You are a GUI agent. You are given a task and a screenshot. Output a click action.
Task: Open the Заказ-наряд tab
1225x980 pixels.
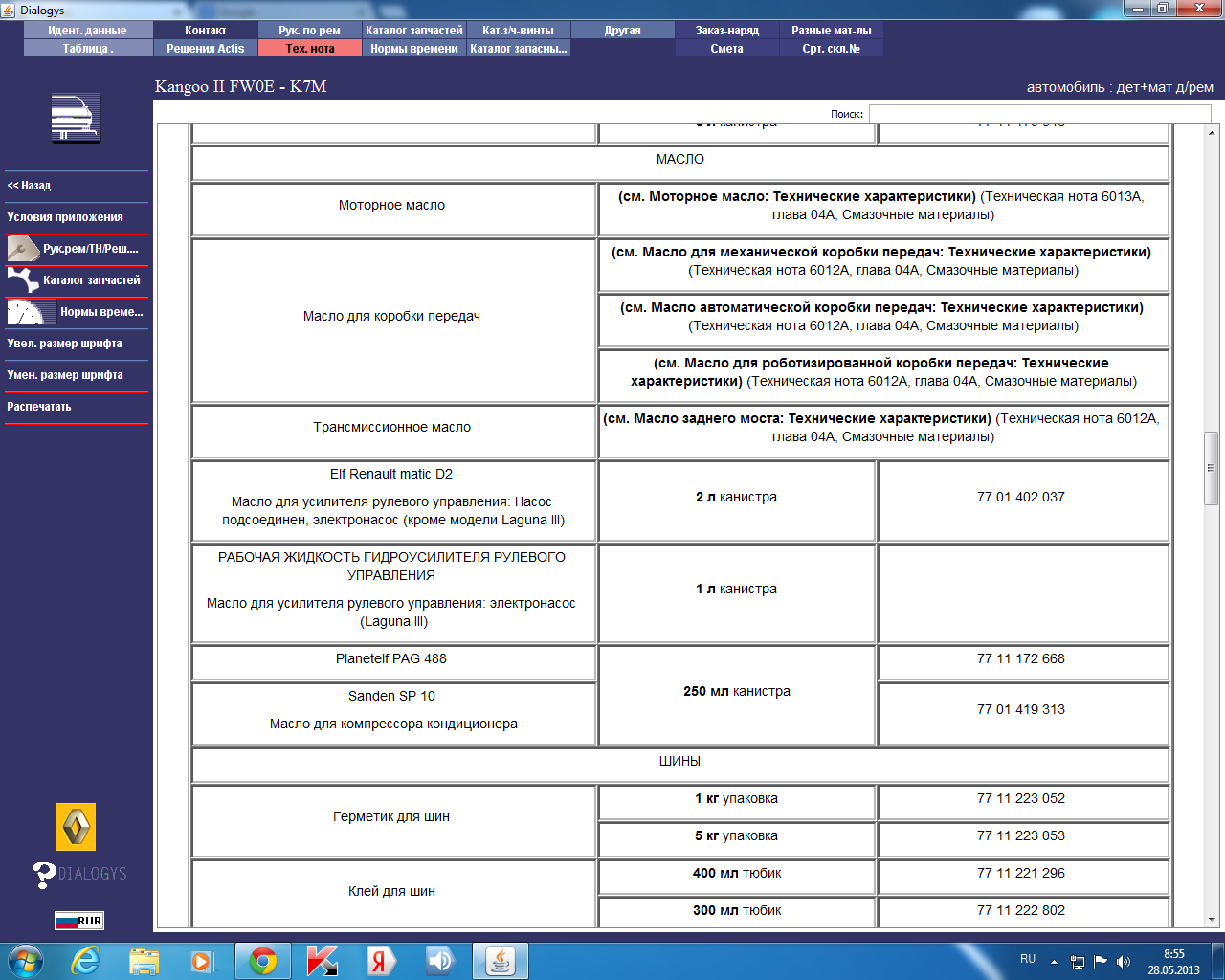(727, 31)
